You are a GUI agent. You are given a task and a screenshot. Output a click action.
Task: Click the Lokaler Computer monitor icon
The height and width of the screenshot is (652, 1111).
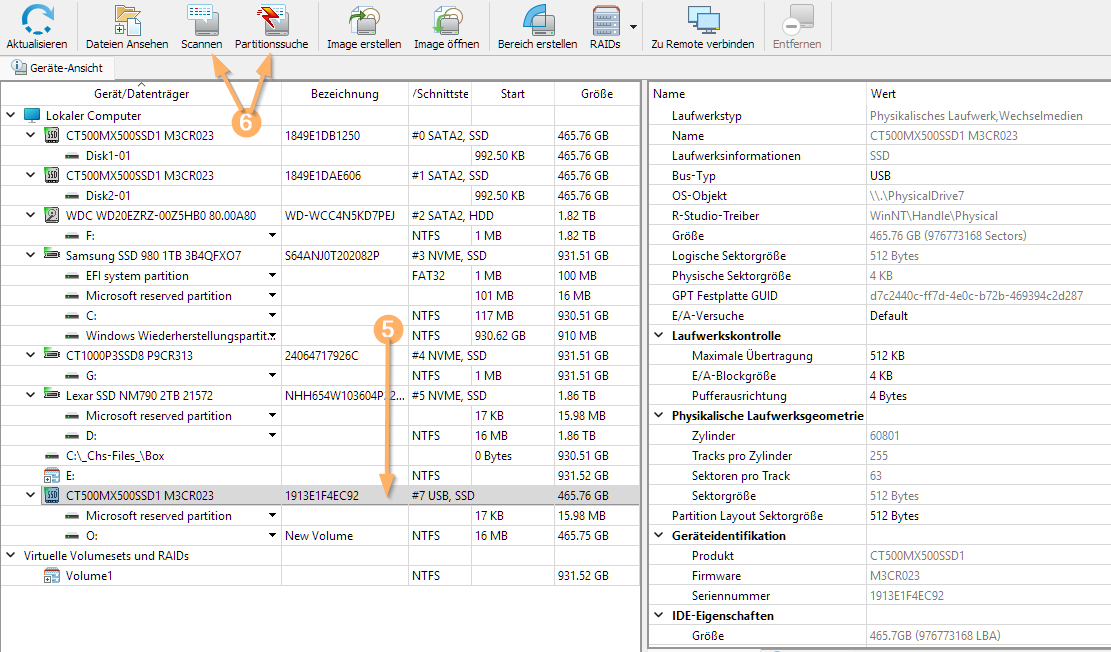32,116
